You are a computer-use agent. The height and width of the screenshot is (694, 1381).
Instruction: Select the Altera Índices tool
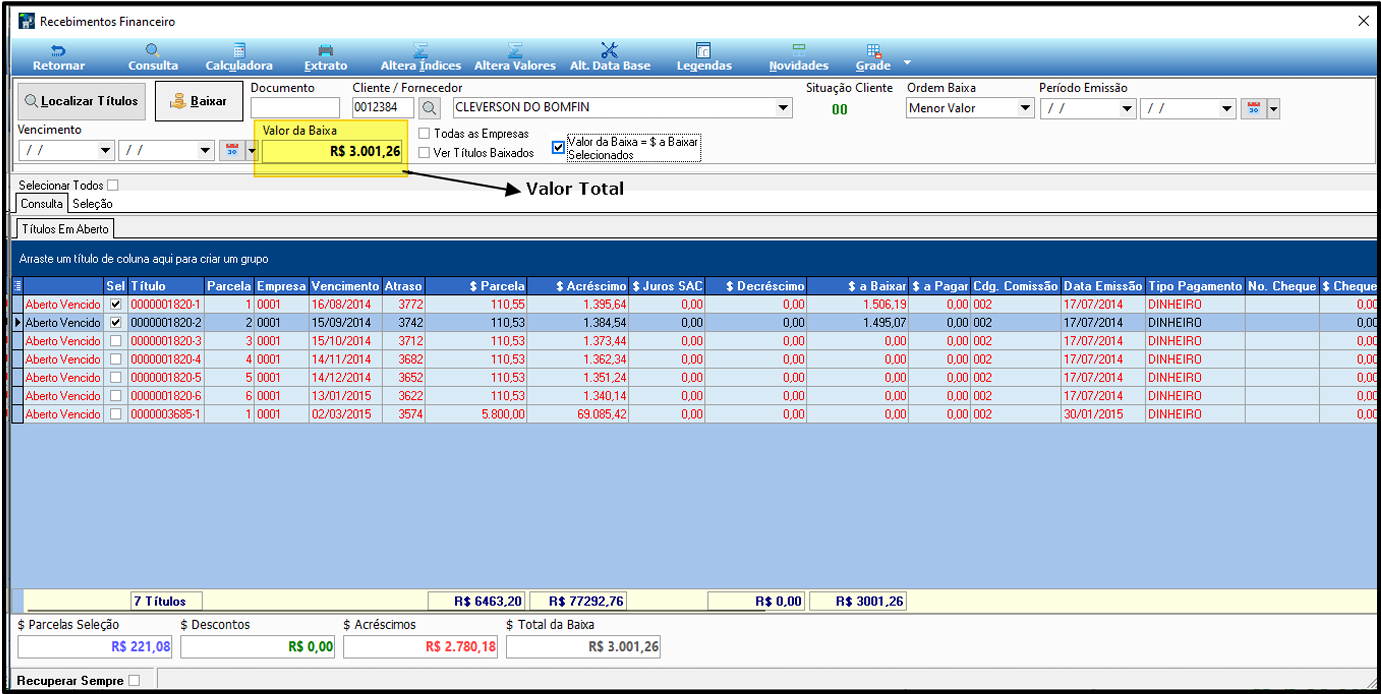click(421, 57)
